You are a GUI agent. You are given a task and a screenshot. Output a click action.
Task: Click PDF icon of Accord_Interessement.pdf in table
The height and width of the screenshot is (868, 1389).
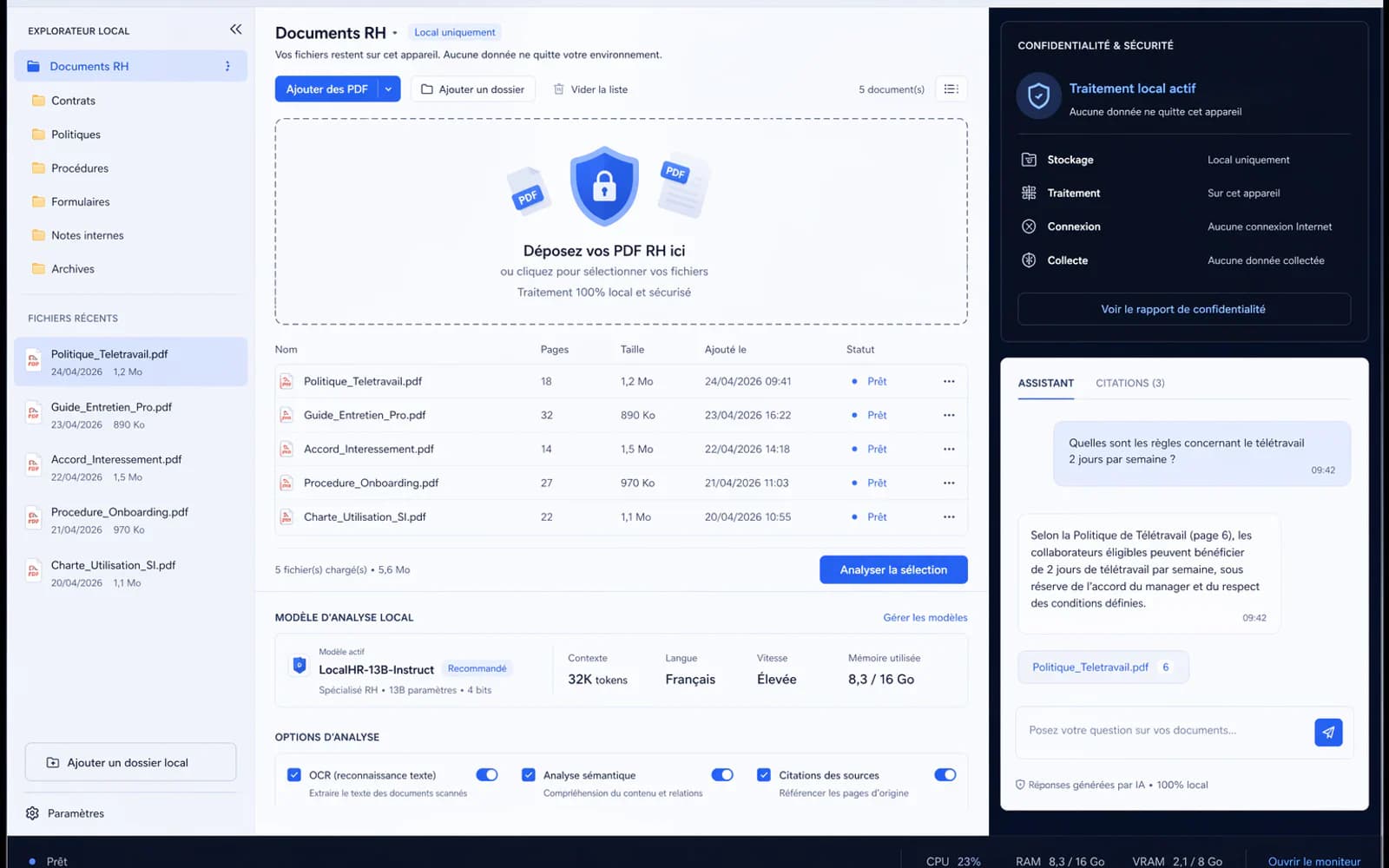(x=286, y=449)
